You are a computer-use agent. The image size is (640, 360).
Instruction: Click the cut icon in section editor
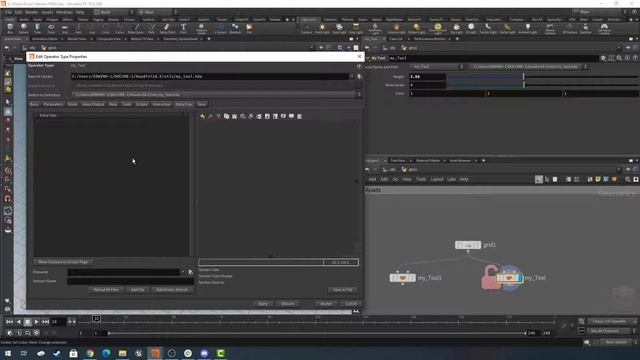(x=218, y=116)
